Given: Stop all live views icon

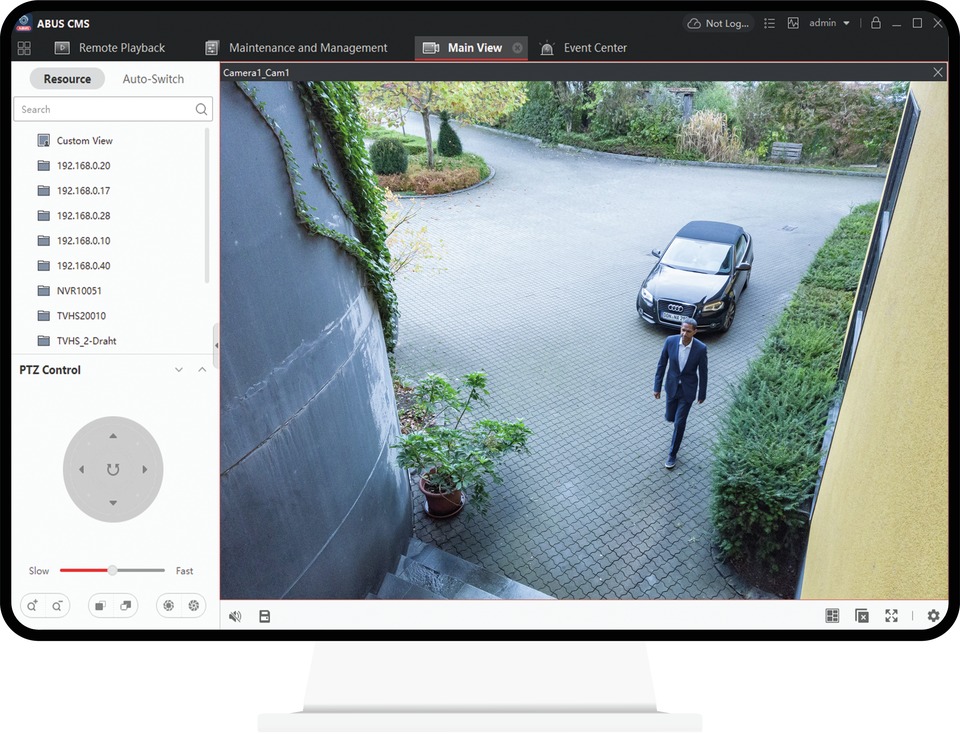Looking at the screenshot, I should click(x=861, y=616).
